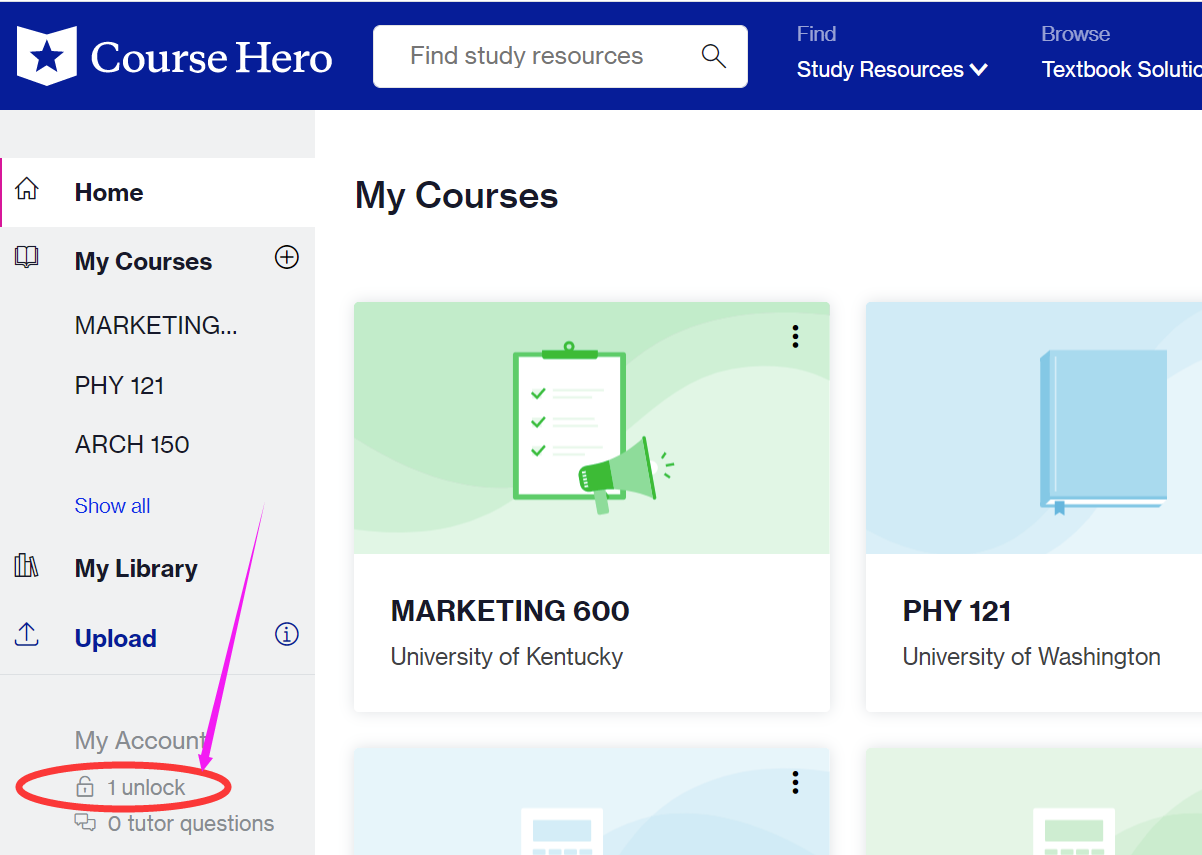This screenshot has height=855, width=1202.
Task: Click the padlock icon beside 1 unlock
Action: coord(85,787)
